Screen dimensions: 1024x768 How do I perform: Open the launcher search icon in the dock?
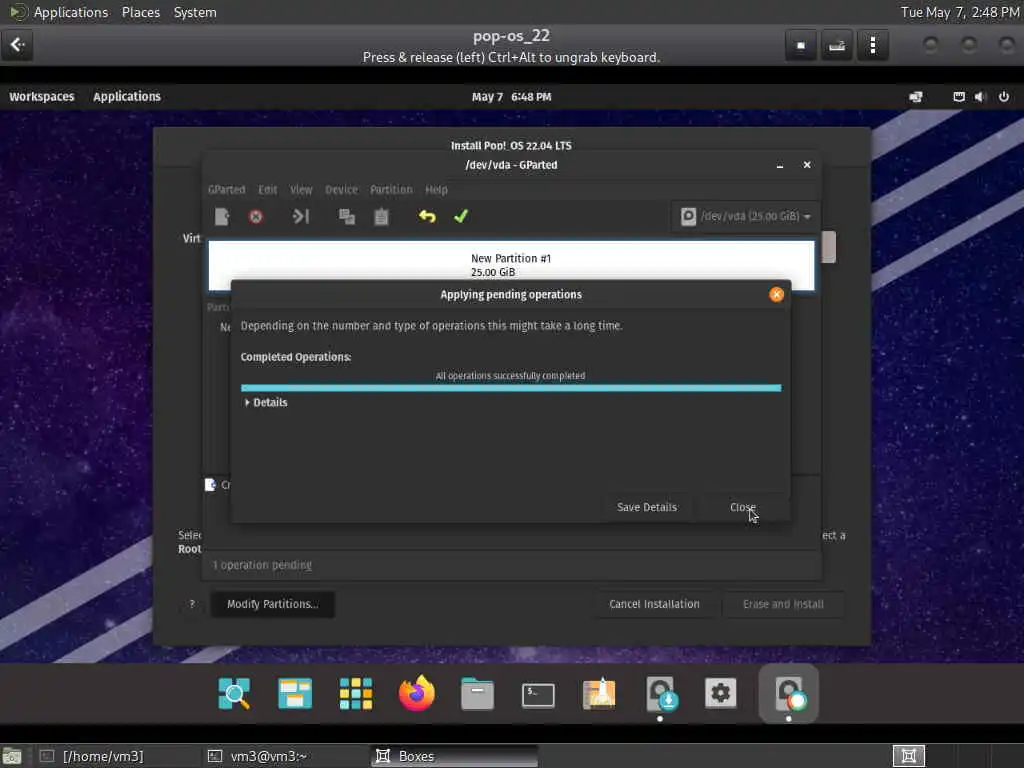234,694
